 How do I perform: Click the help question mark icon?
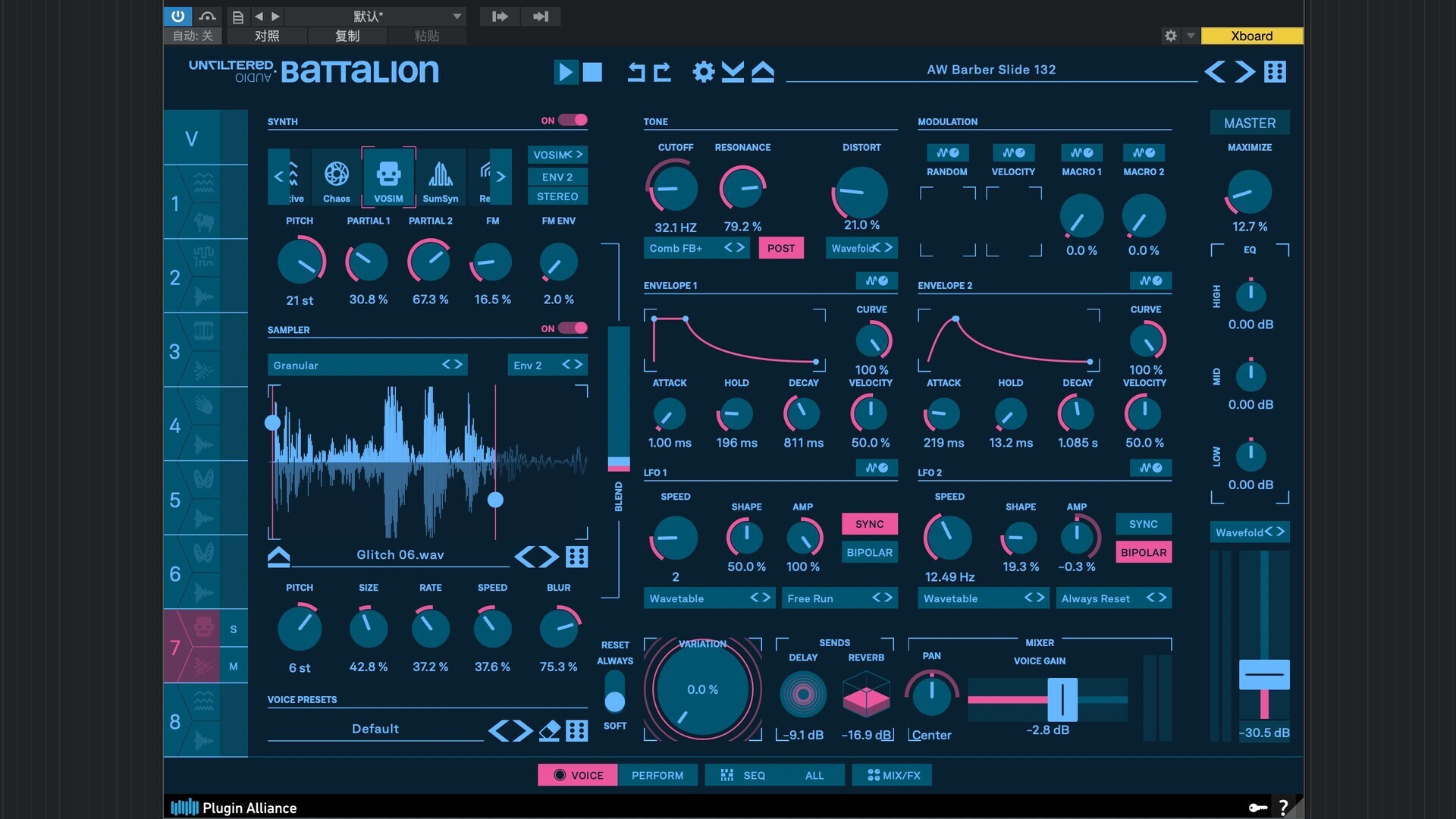click(x=1283, y=808)
